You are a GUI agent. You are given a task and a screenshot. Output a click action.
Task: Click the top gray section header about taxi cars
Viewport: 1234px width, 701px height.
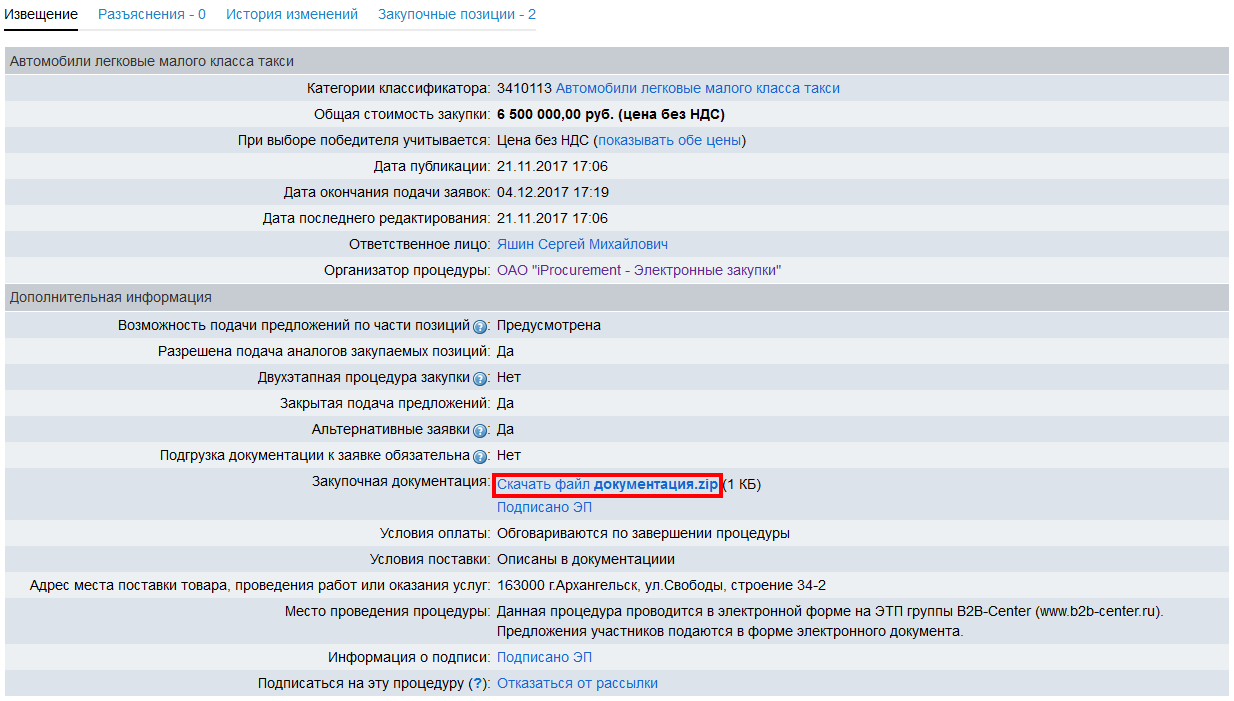151,62
